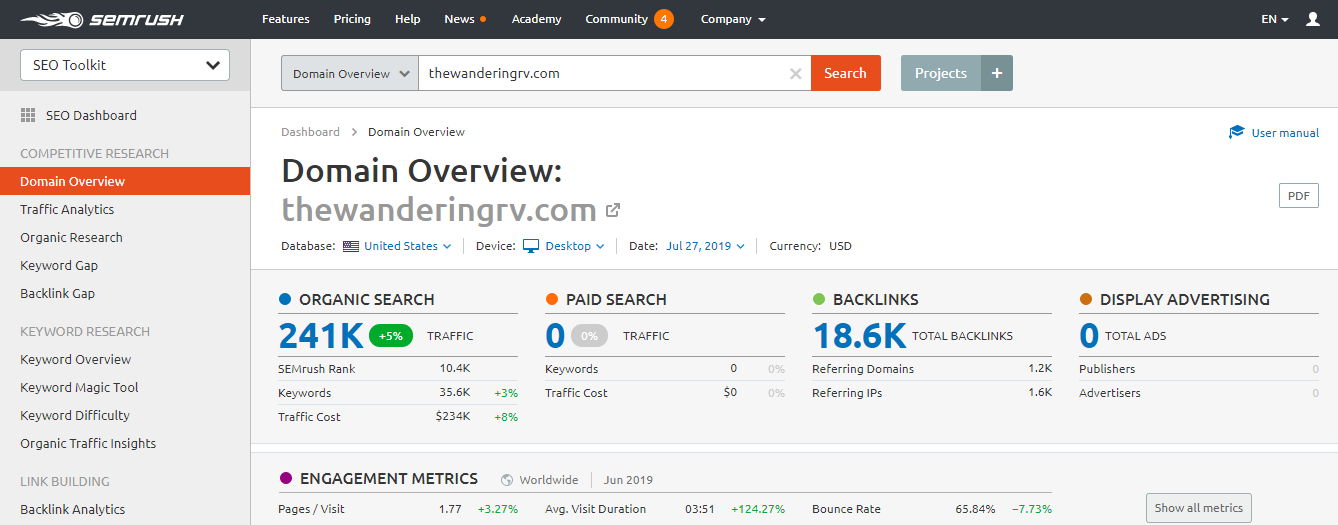Open Community in top navigation

[x=617, y=19]
